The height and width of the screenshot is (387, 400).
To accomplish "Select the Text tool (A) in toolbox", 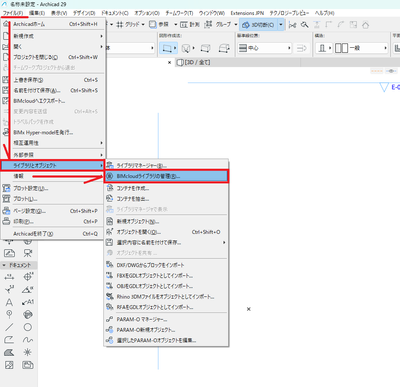I will coord(9,302).
